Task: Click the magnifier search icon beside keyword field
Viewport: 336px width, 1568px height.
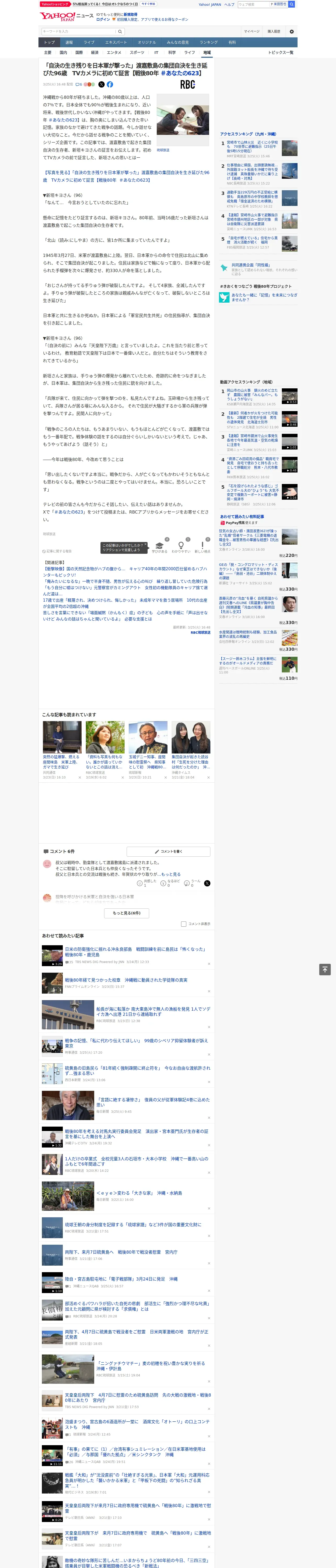Action: click(x=120, y=32)
